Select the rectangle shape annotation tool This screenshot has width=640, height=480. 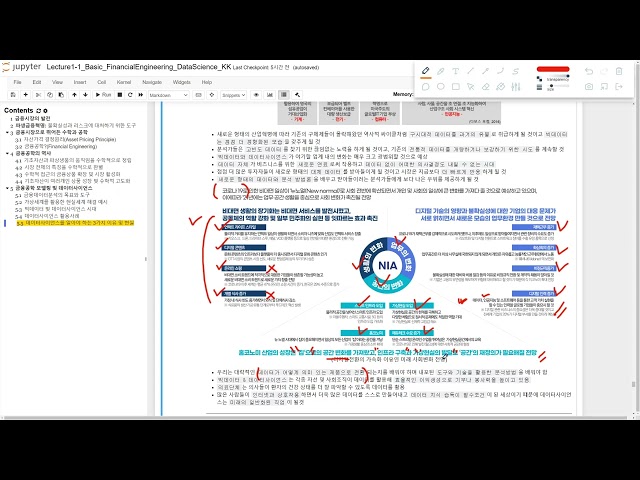pyautogui.click(x=456, y=87)
